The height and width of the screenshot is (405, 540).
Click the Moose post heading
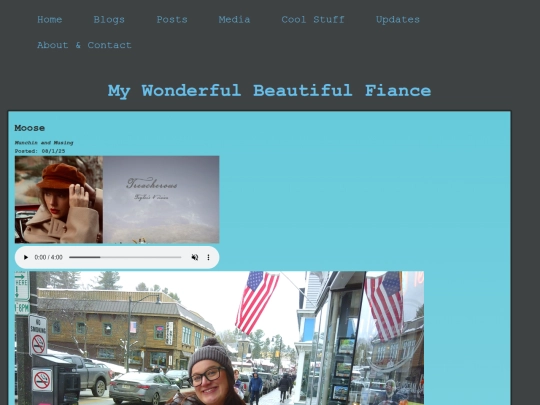point(30,128)
